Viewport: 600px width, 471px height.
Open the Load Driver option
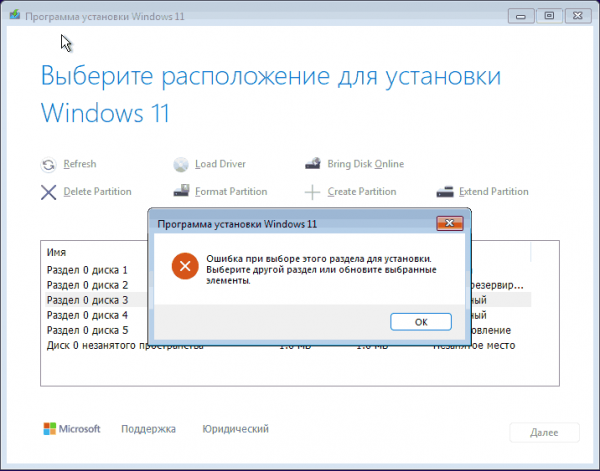point(220,164)
